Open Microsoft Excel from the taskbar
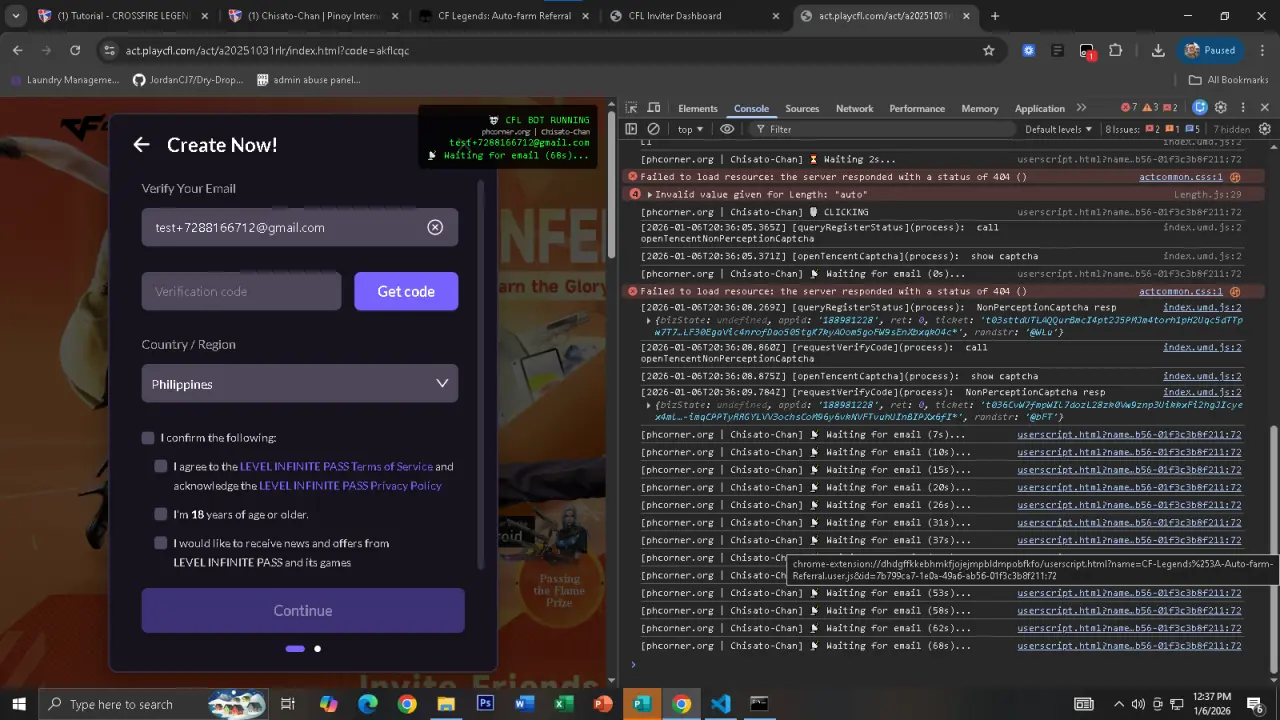Screen dimensions: 1280x720 pyautogui.click(x=563, y=704)
